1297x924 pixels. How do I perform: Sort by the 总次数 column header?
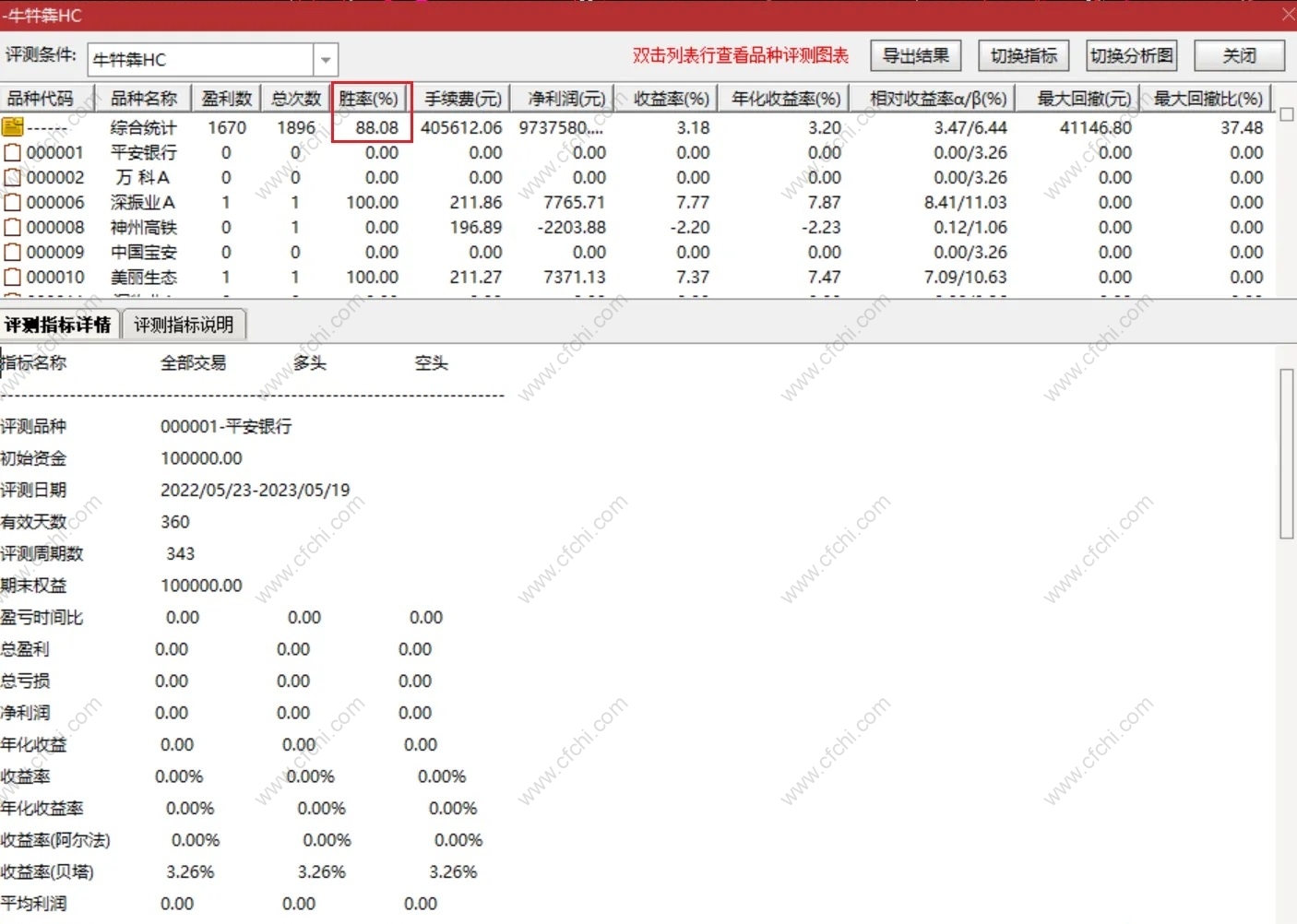[296, 99]
